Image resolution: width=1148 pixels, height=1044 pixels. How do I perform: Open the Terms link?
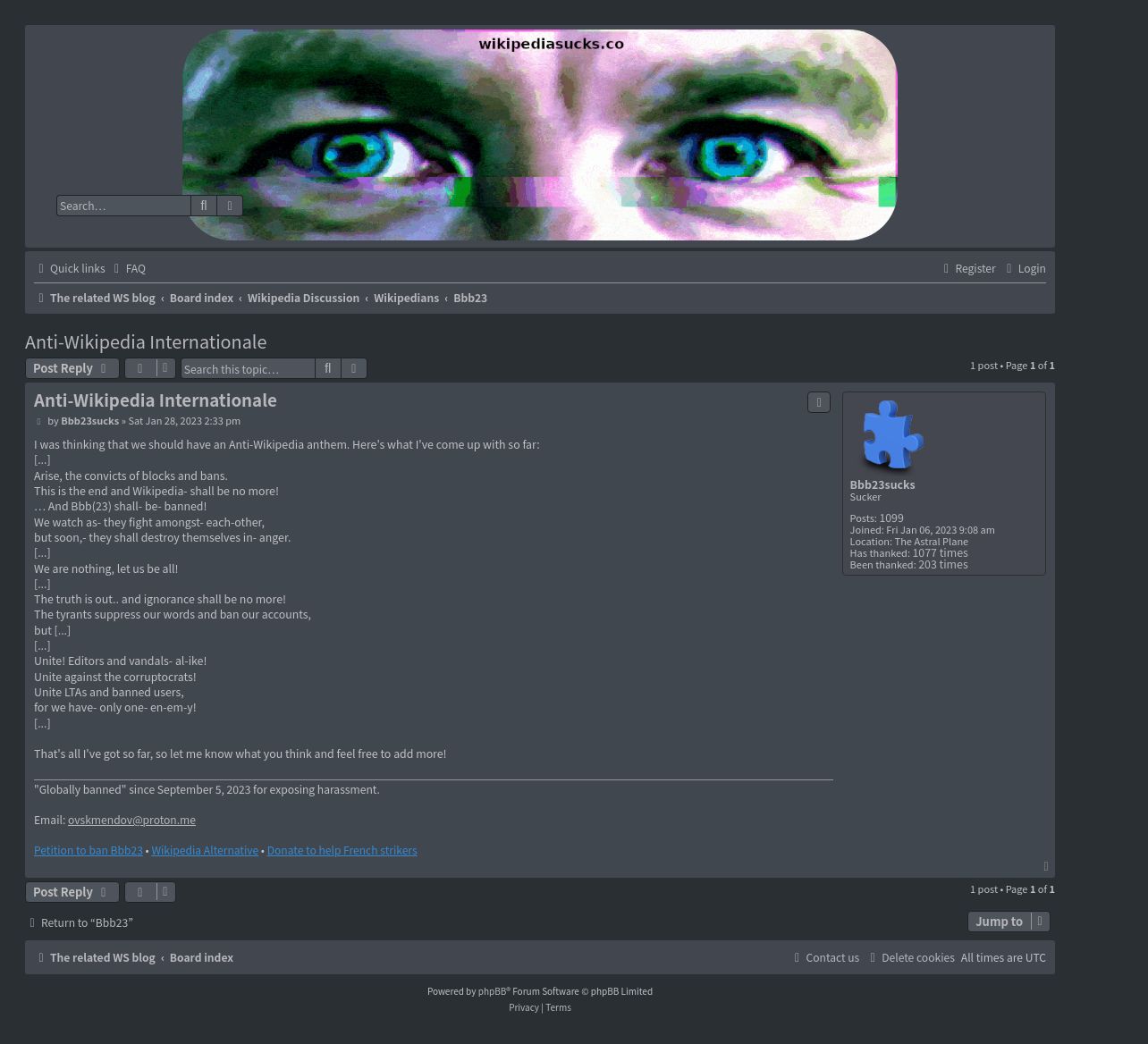[558, 1007]
